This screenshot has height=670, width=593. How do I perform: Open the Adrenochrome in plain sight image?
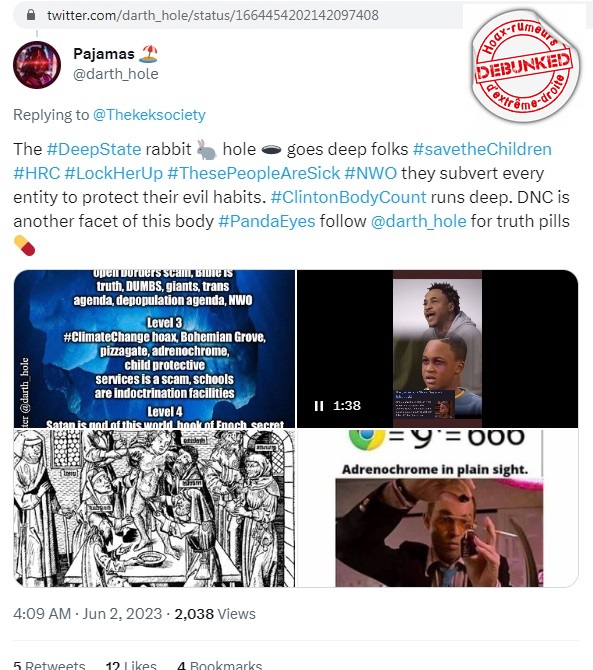pyautogui.click(x=437, y=508)
